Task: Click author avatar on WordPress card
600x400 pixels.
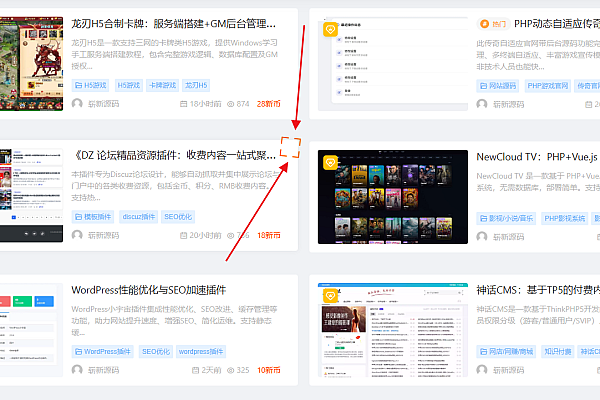Action: tap(77, 370)
